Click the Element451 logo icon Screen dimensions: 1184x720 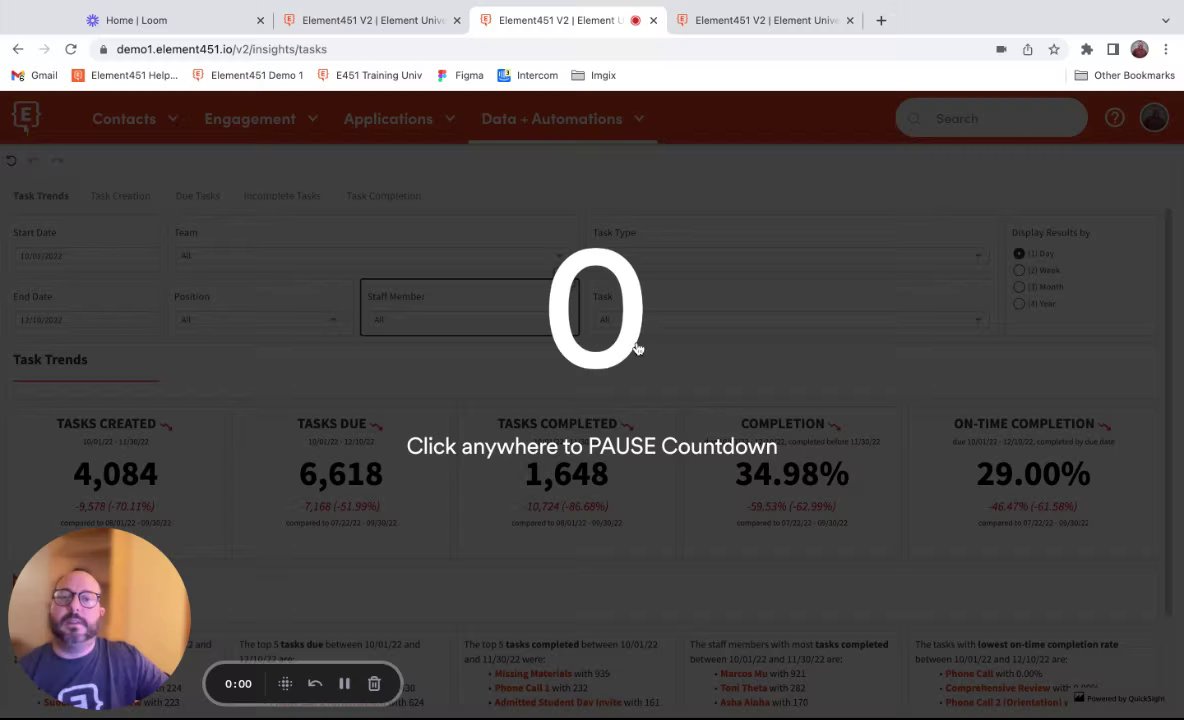pos(26,118)
